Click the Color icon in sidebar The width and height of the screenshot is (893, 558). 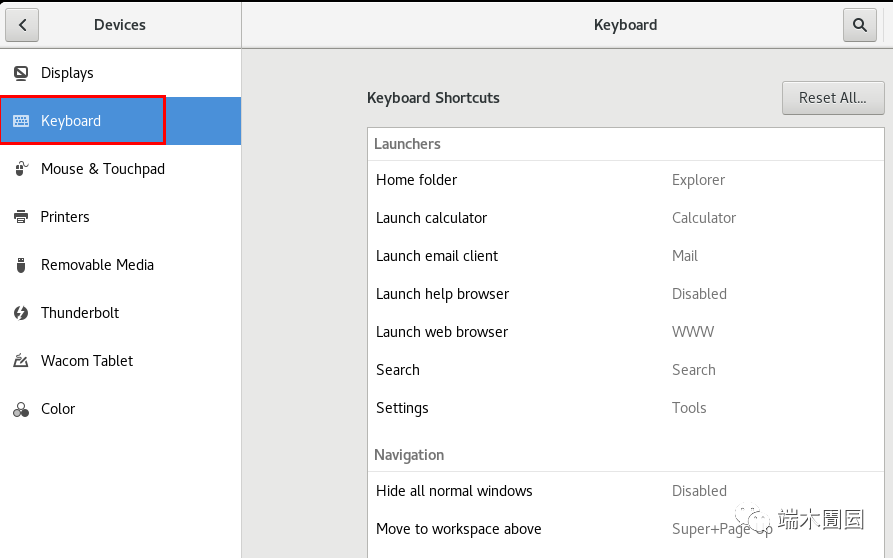point(21,409)
